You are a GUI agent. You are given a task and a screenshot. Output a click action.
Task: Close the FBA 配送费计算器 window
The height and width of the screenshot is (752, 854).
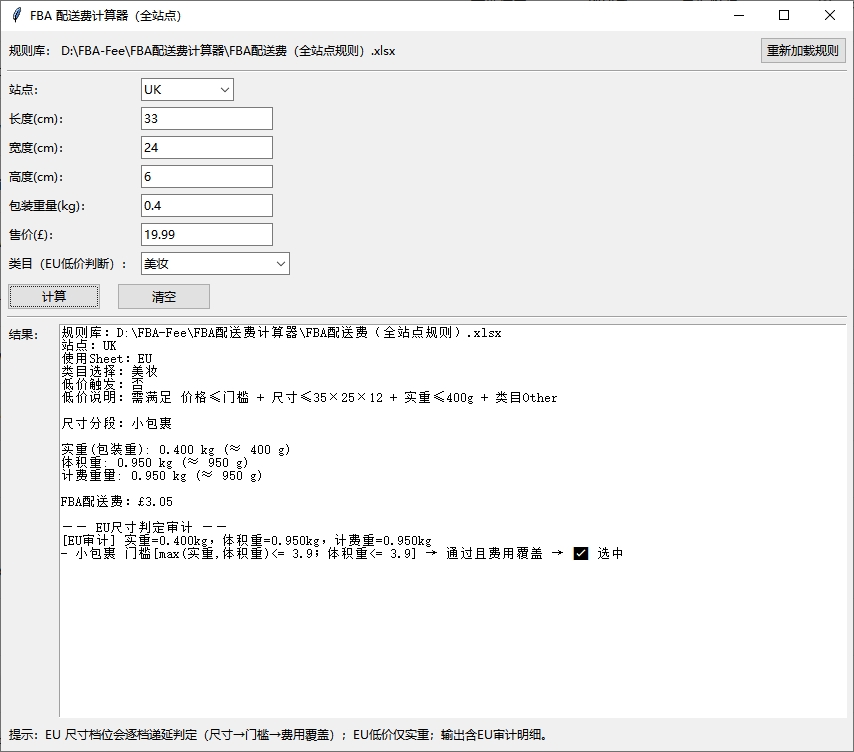click(830, 16)
